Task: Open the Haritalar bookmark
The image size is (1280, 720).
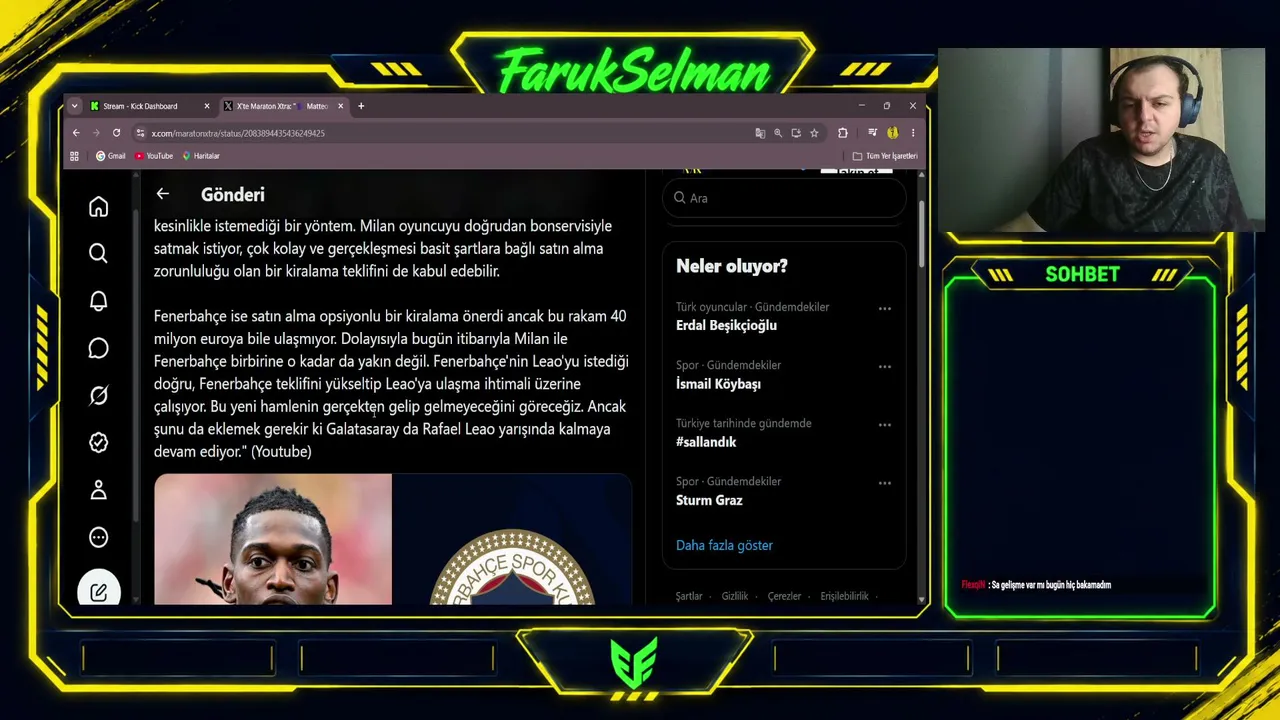Action: click(200, 156)
